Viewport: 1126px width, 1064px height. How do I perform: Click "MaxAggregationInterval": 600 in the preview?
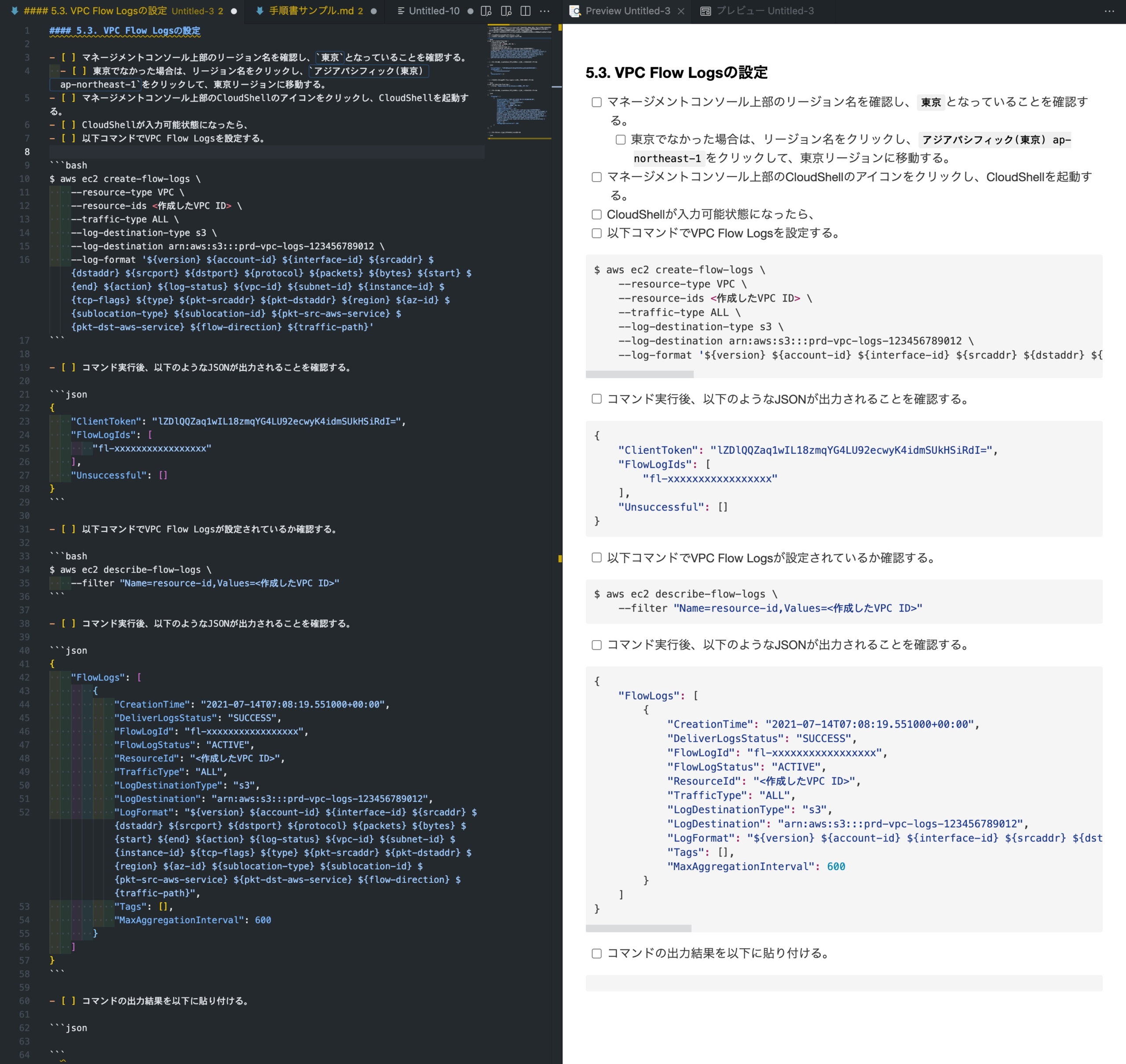point(756,866)
